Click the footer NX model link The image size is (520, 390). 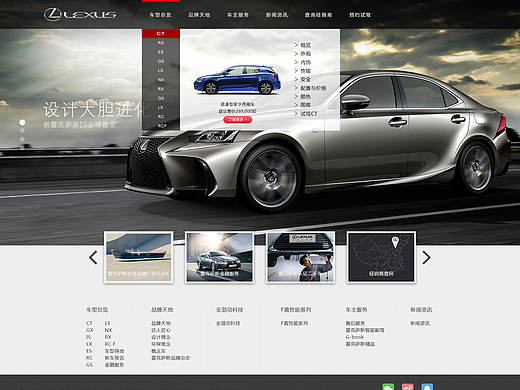[108, 330]
